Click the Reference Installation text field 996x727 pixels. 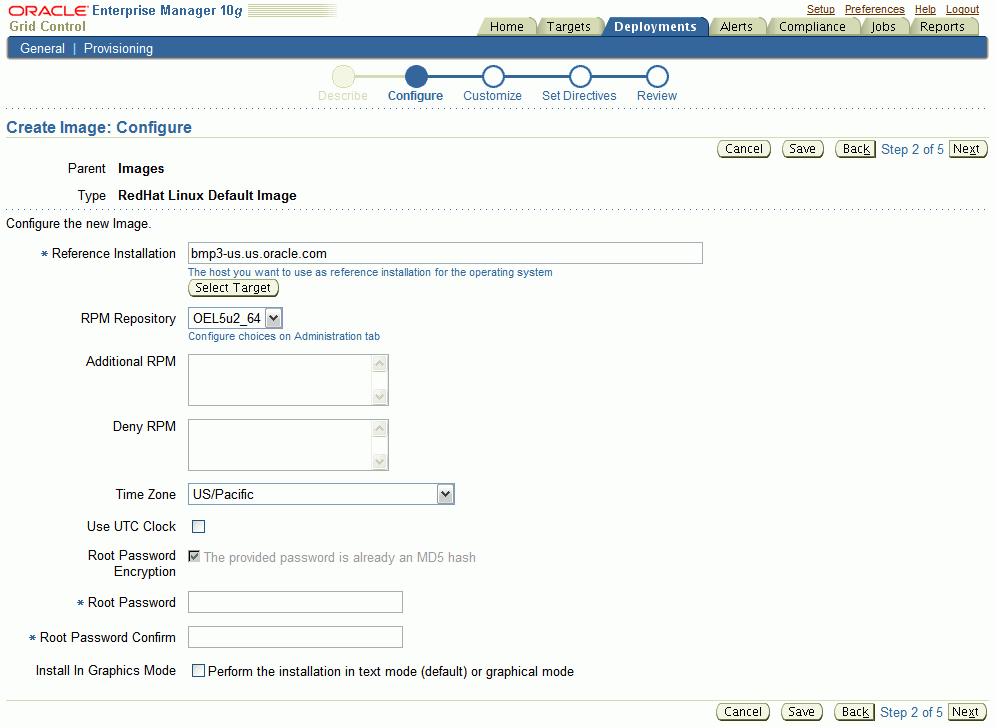[x=445, y=253]
